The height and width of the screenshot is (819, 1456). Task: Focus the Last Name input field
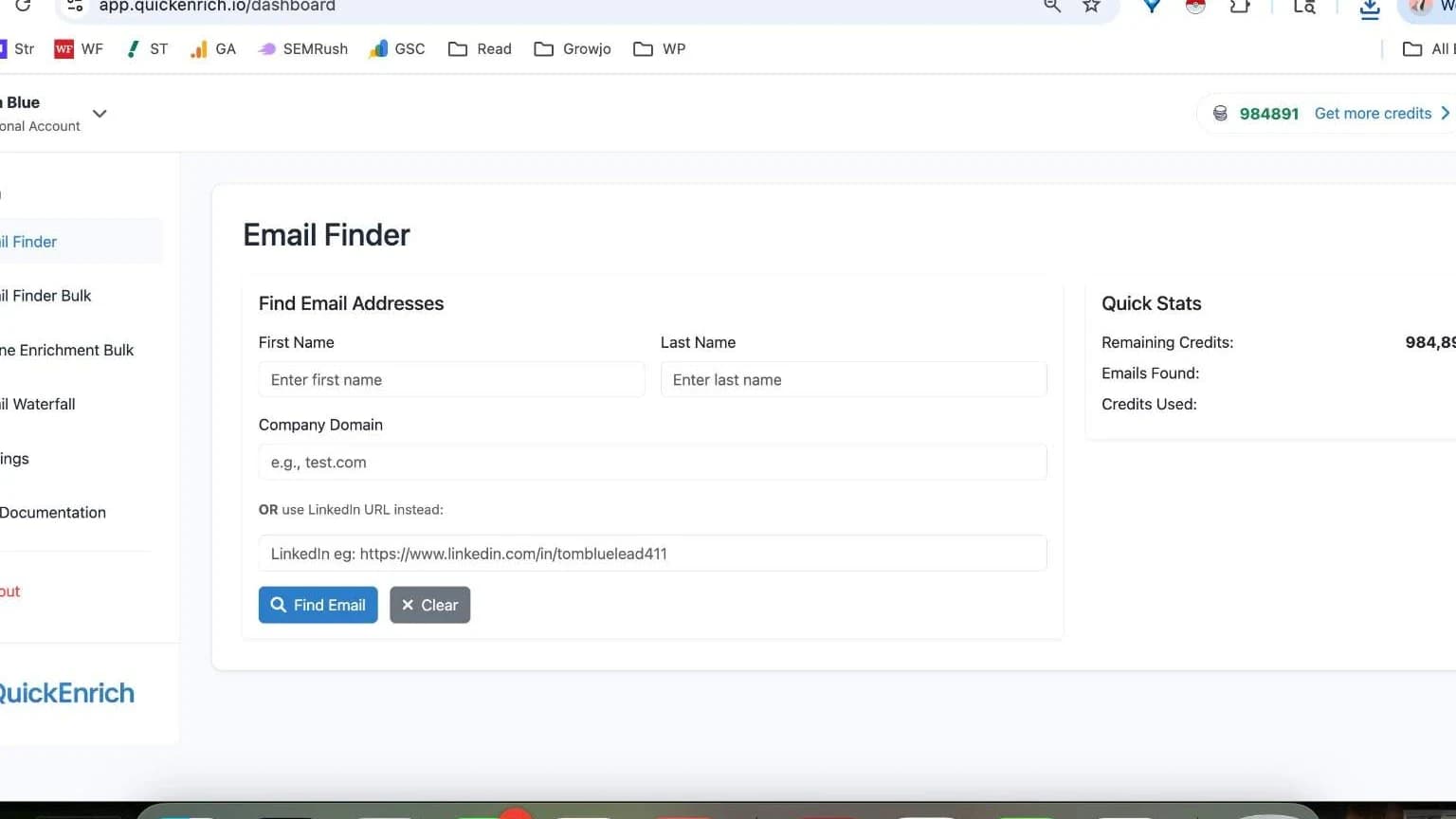coord(853,380)
